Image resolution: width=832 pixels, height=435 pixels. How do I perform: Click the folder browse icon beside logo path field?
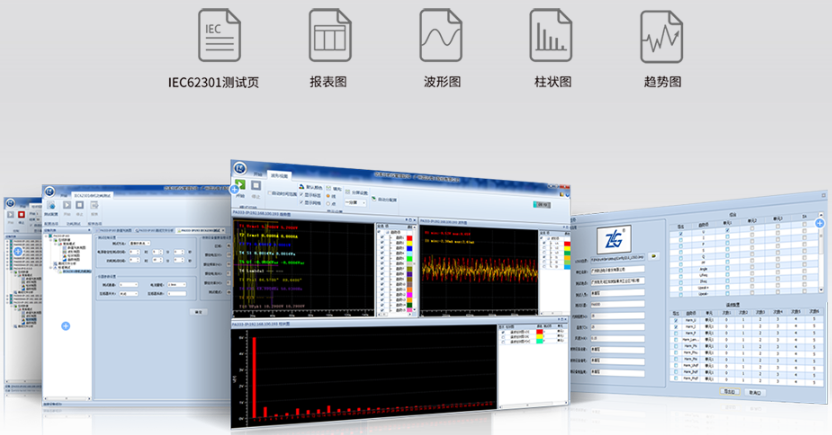click(x=655, y=256)
